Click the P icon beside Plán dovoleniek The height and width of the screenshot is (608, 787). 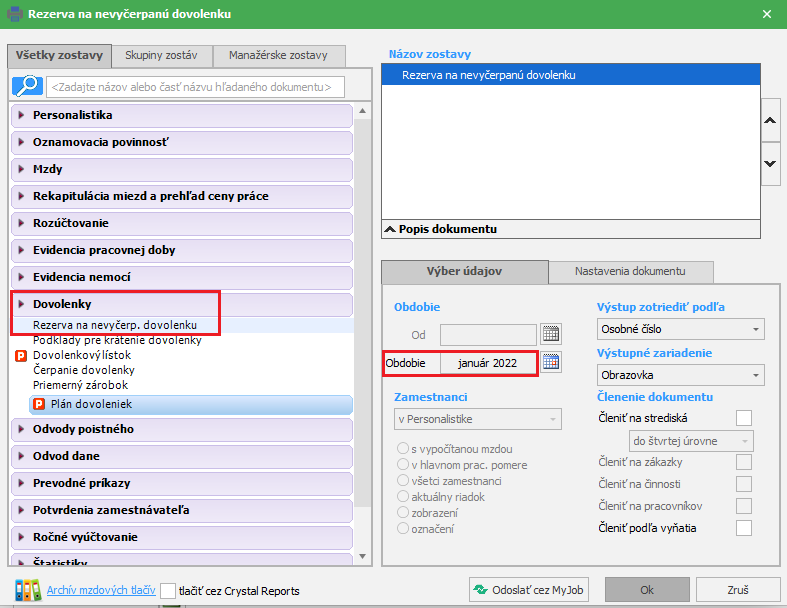[x=39, y=404]
